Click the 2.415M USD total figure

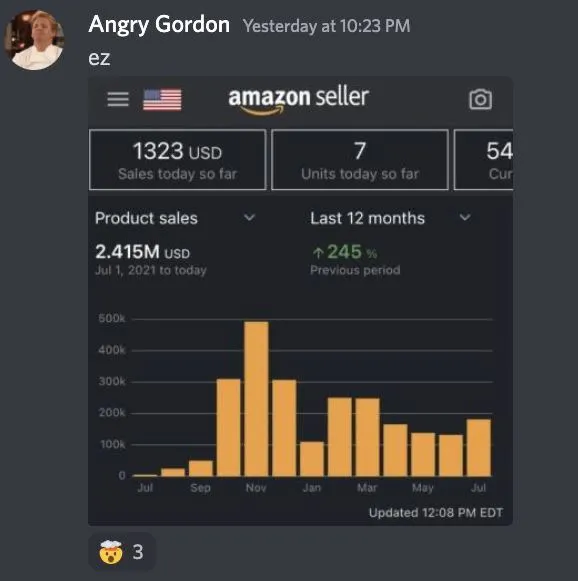[143, 252]
